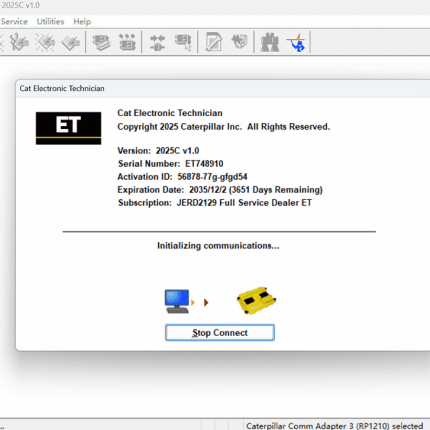The height and width of the screenshot is (430, 430).
Task: Click the blue computer monitor icon
Action: click(177, 301)
